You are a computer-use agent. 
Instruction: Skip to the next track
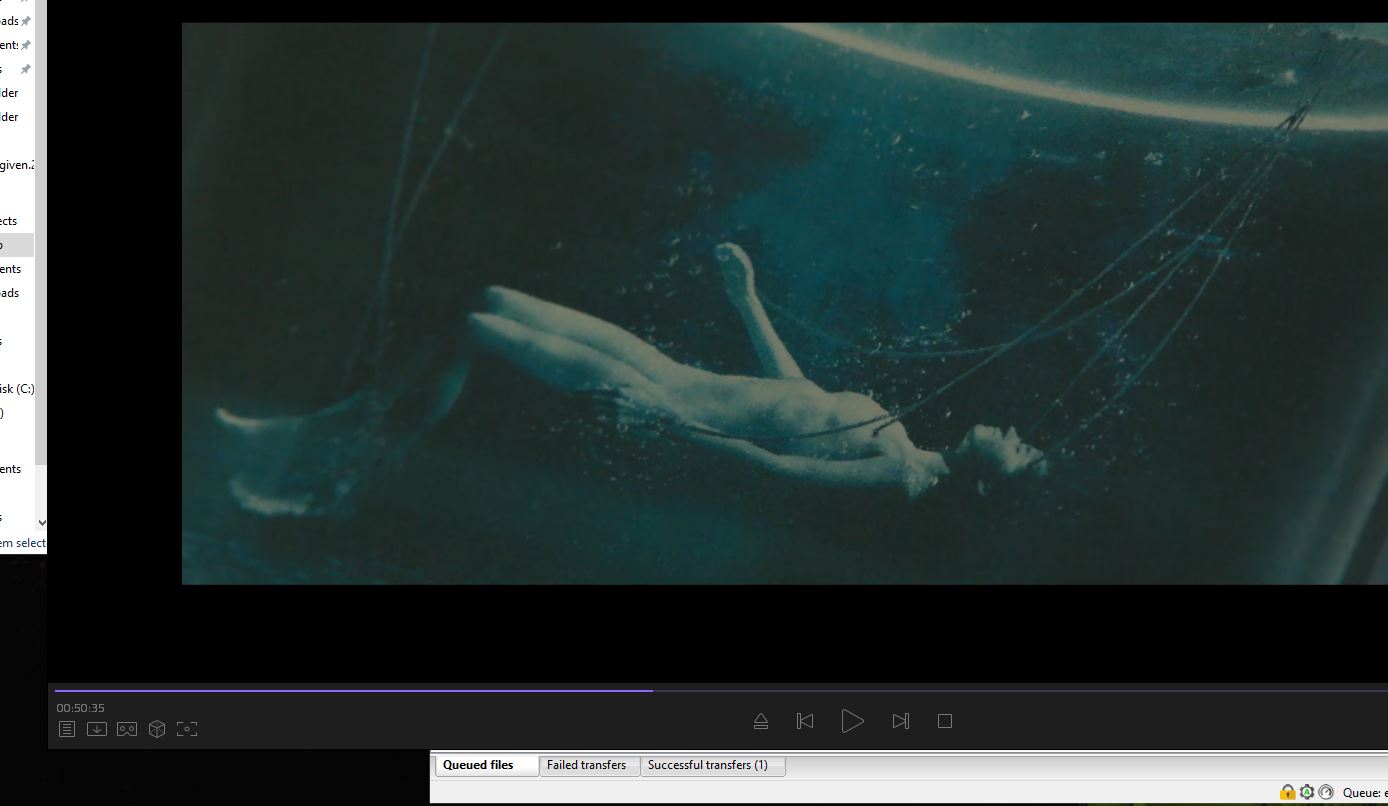coord(900,721)
